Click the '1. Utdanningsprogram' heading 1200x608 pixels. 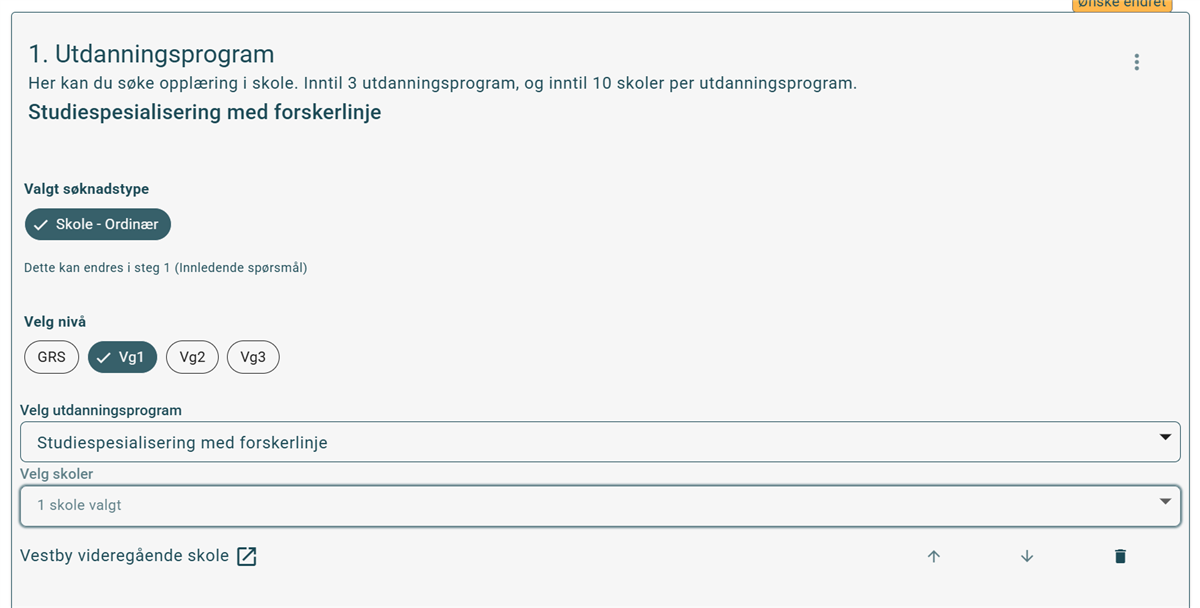pos(151,54)
